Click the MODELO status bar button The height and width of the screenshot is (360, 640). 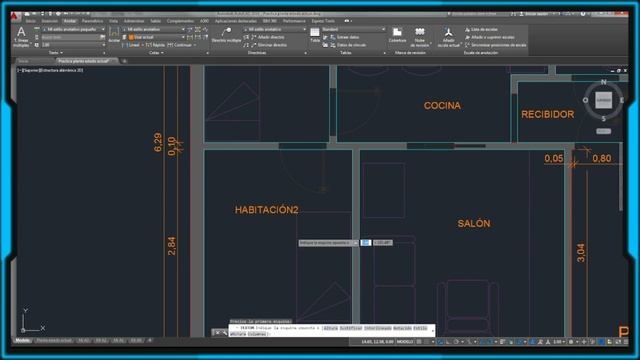(x=405, y=342)
